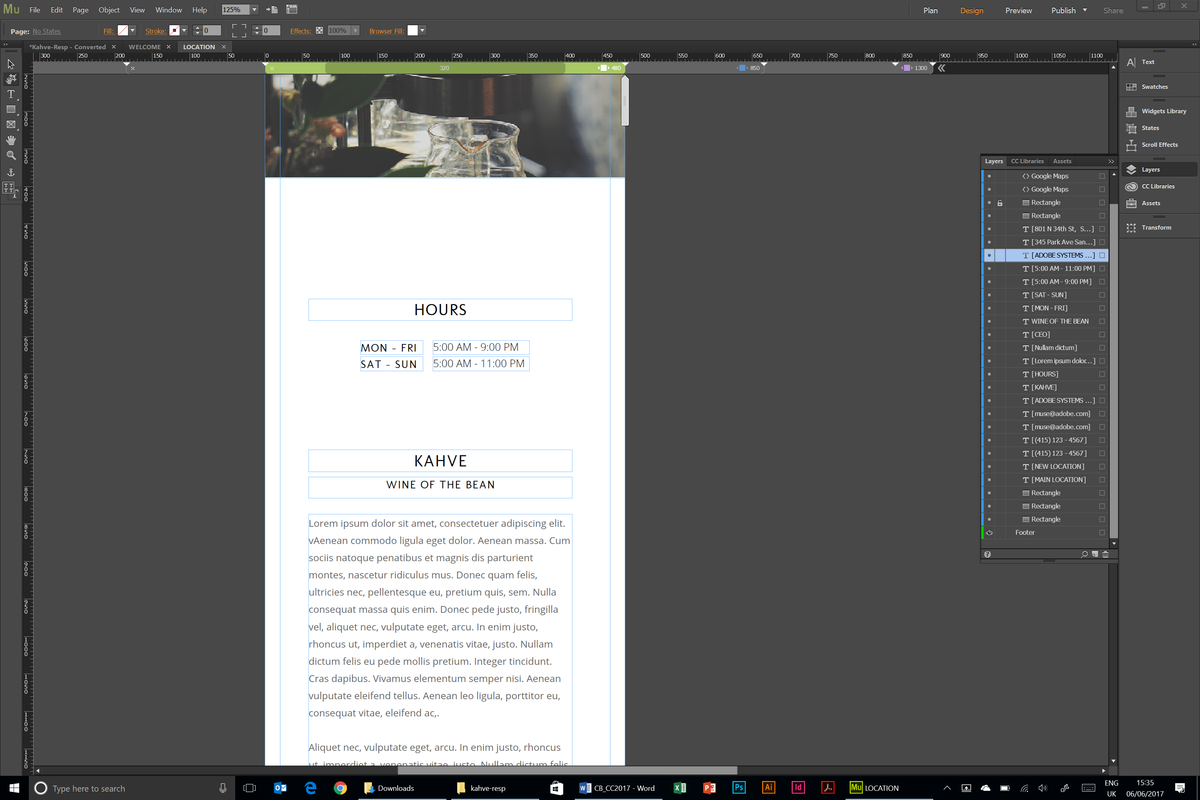Image resolution: width=1200 pixels, height=800 pixels.
Task: Select the Rectangle Frame tool
Action: 11,124
